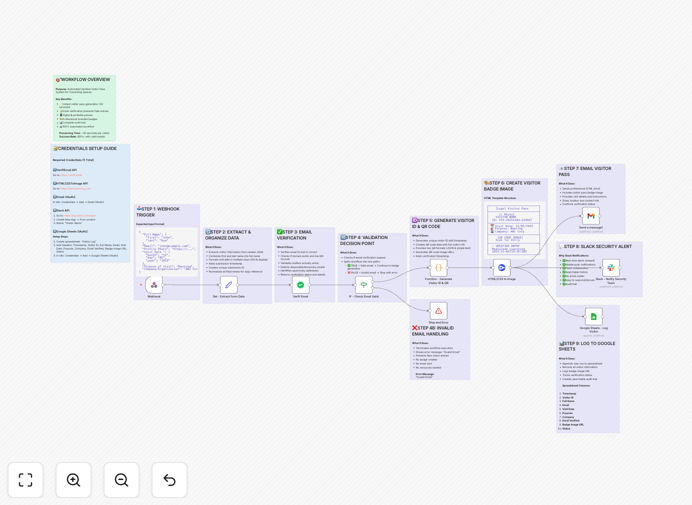This screenshot has width=692, height=505.
Task: Click the Step 6 Create Visitor Badge Image heading
Action: click(x=512, y=186)
